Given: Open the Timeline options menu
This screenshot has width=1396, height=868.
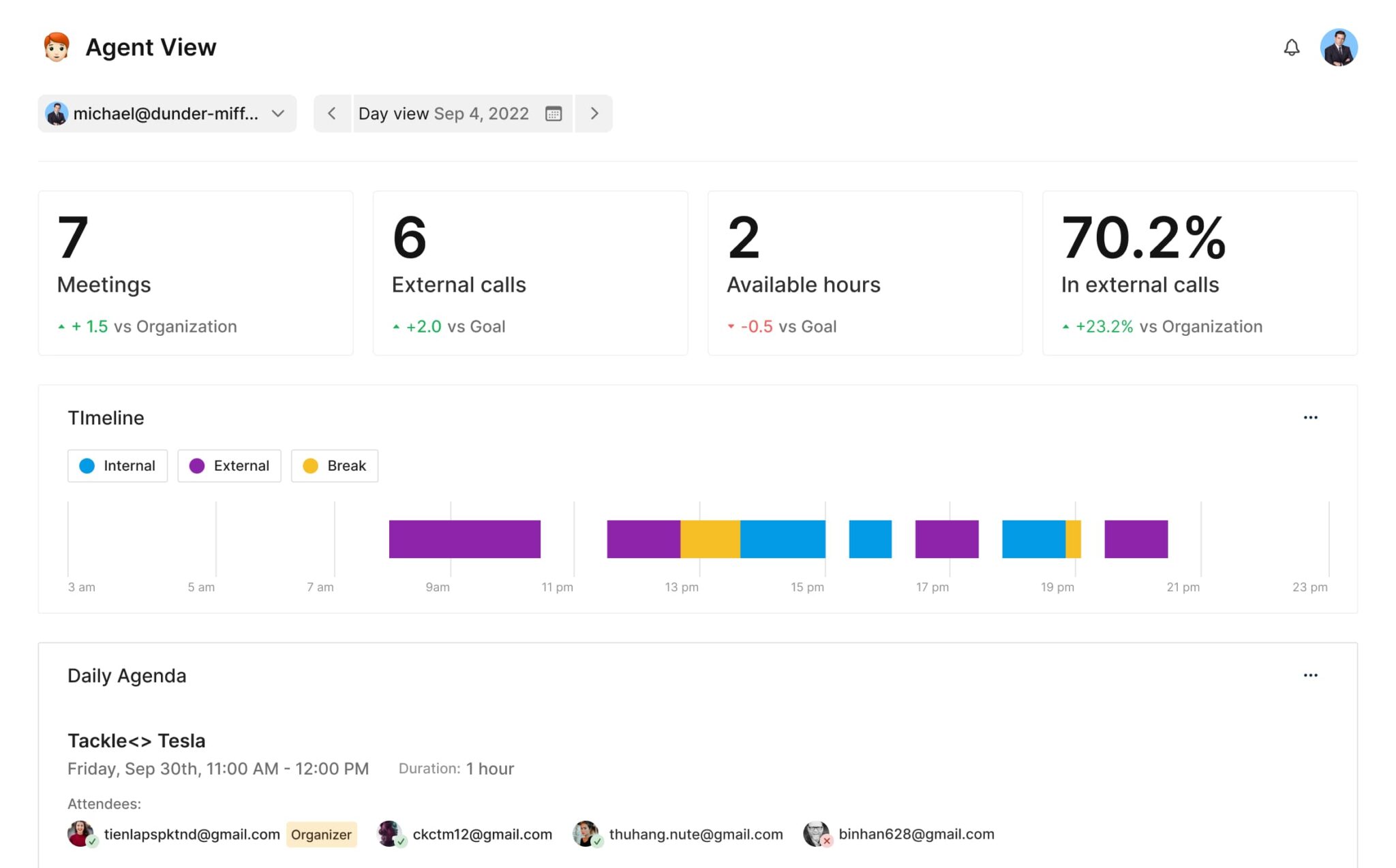Looking at the screenshot, I should pos(1310,417).
